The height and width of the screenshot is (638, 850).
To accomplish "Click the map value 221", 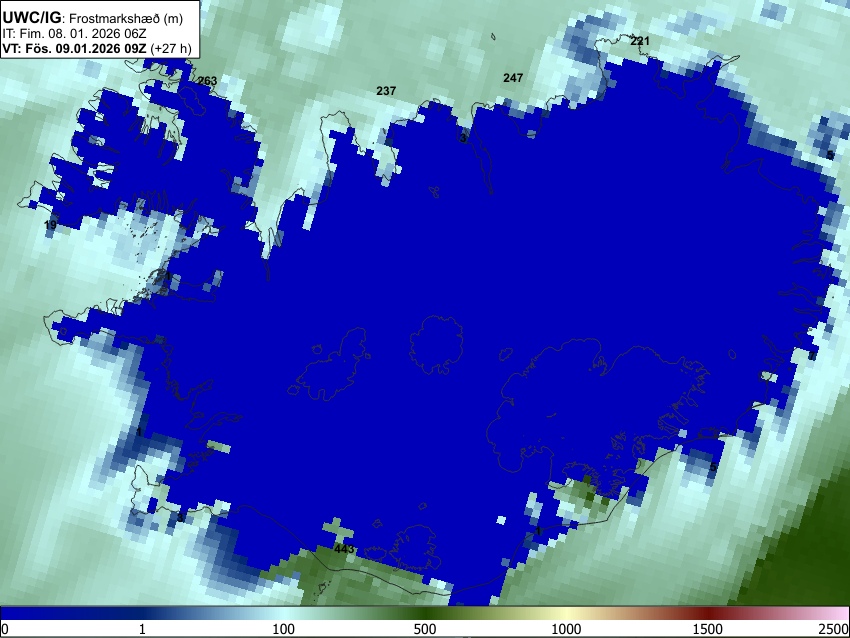I will click(x=640, y=41).
